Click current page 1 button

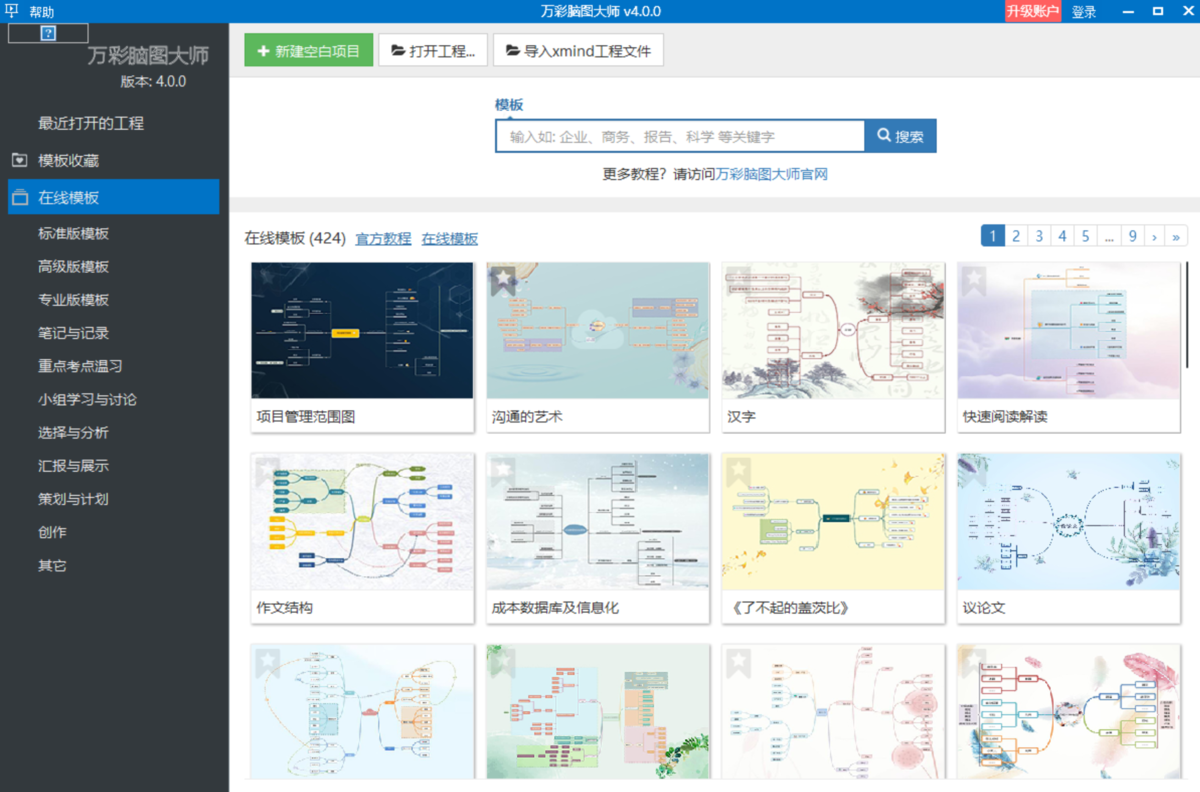pyautogui.click(x=992, y=236)
